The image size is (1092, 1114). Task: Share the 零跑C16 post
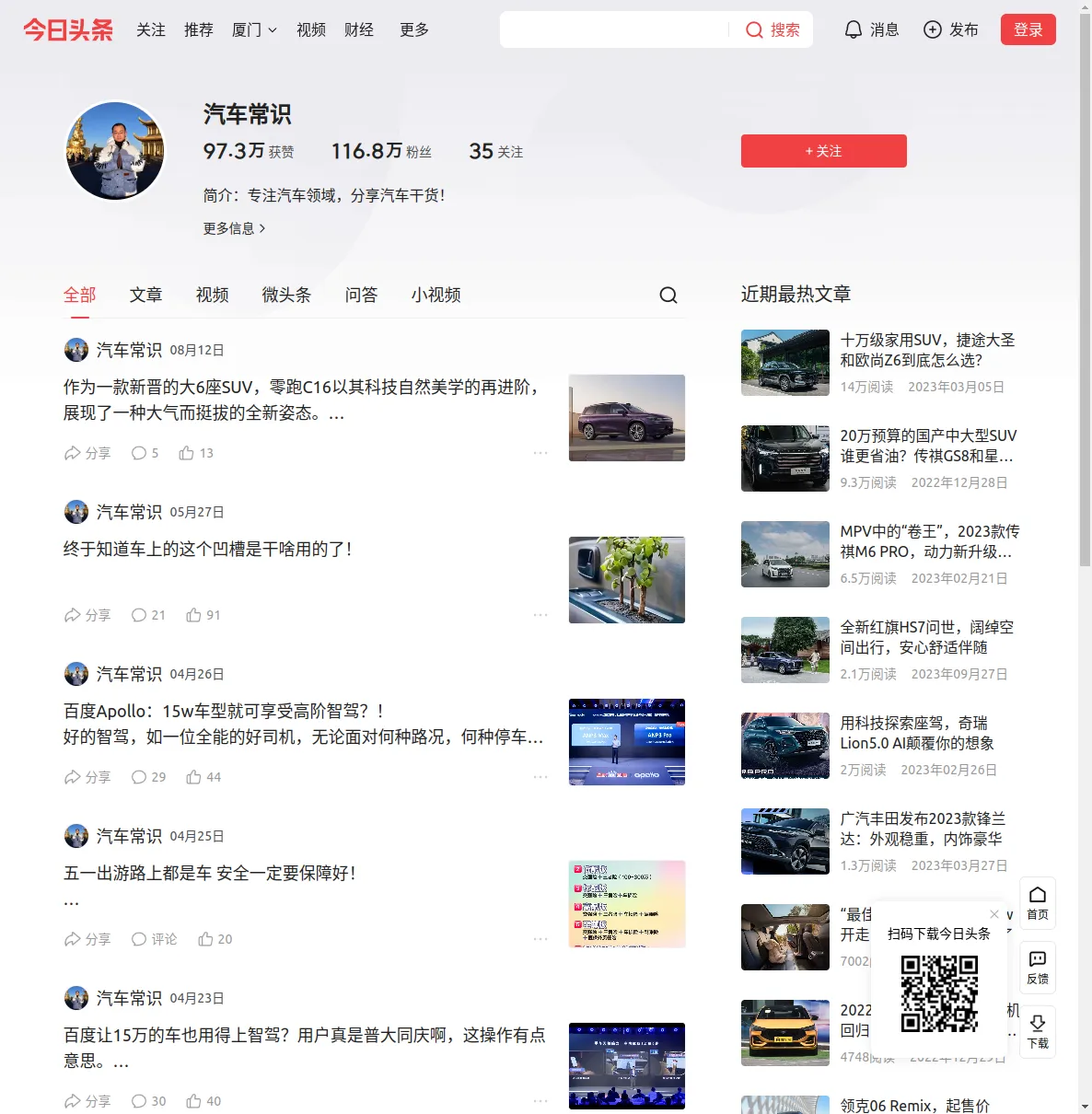[x=87, y=453]
